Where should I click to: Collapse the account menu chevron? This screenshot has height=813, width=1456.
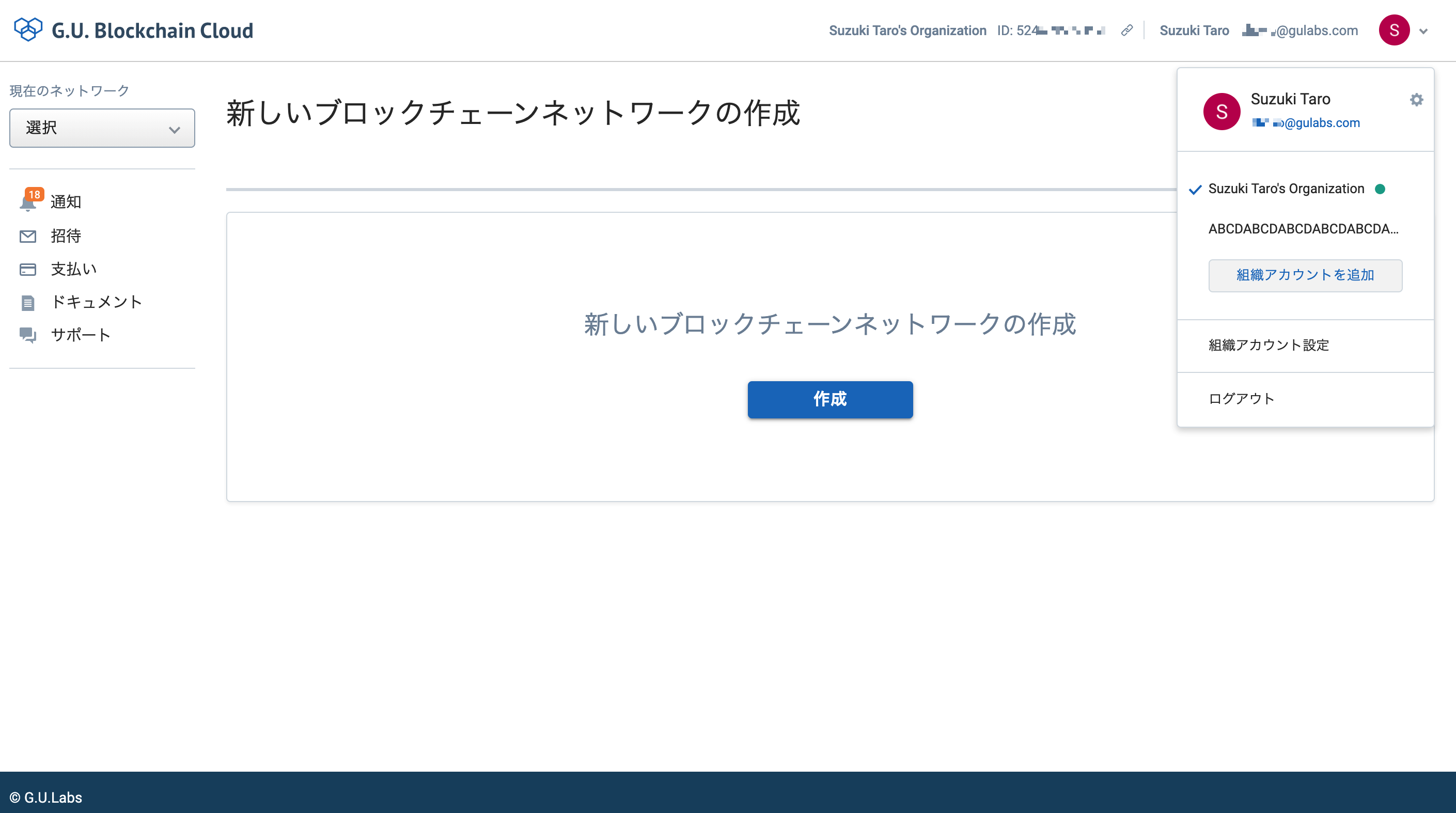tap(1423, 31)
